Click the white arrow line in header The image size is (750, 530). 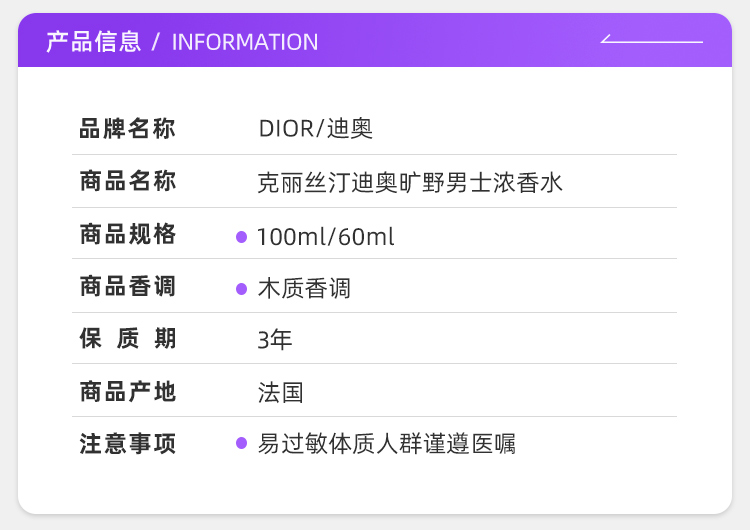point(651,42)
